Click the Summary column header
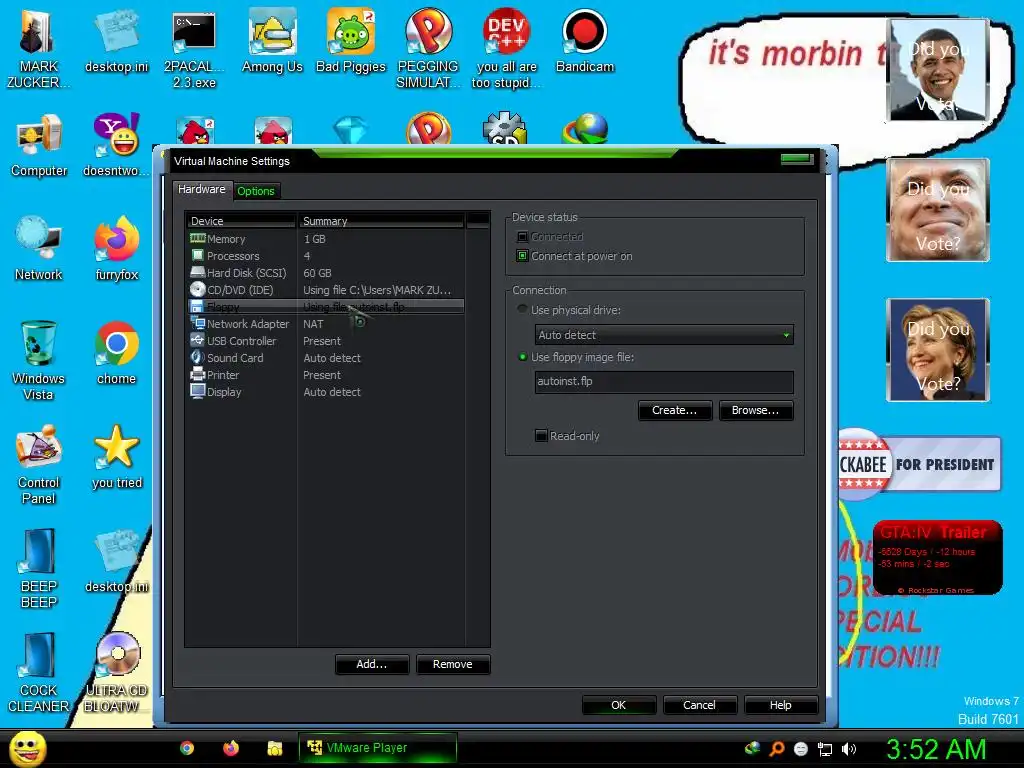This screenshot has width=1024, height=768. (381, 221)
